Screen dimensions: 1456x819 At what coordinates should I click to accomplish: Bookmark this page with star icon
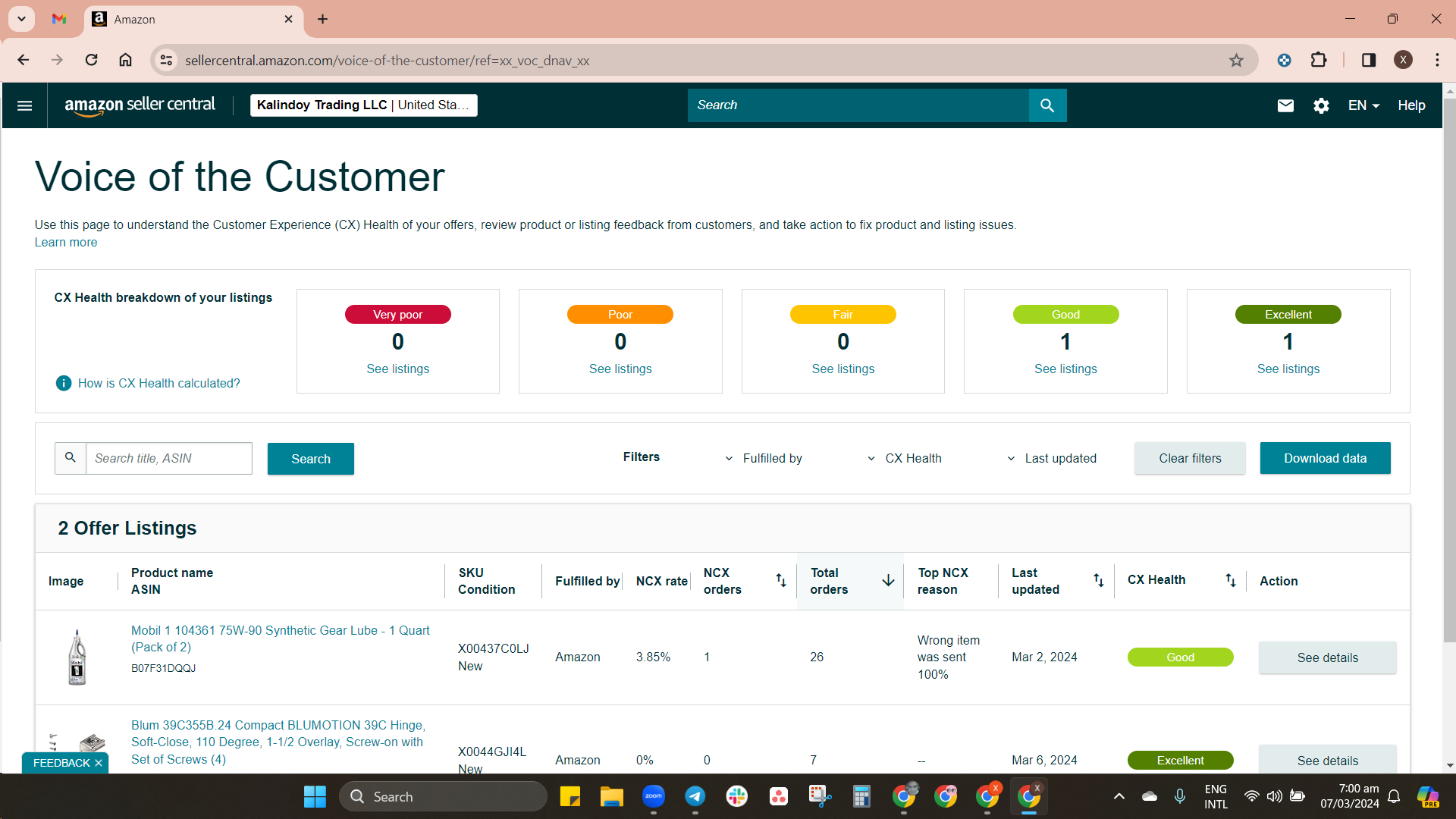coord(1236,61)
